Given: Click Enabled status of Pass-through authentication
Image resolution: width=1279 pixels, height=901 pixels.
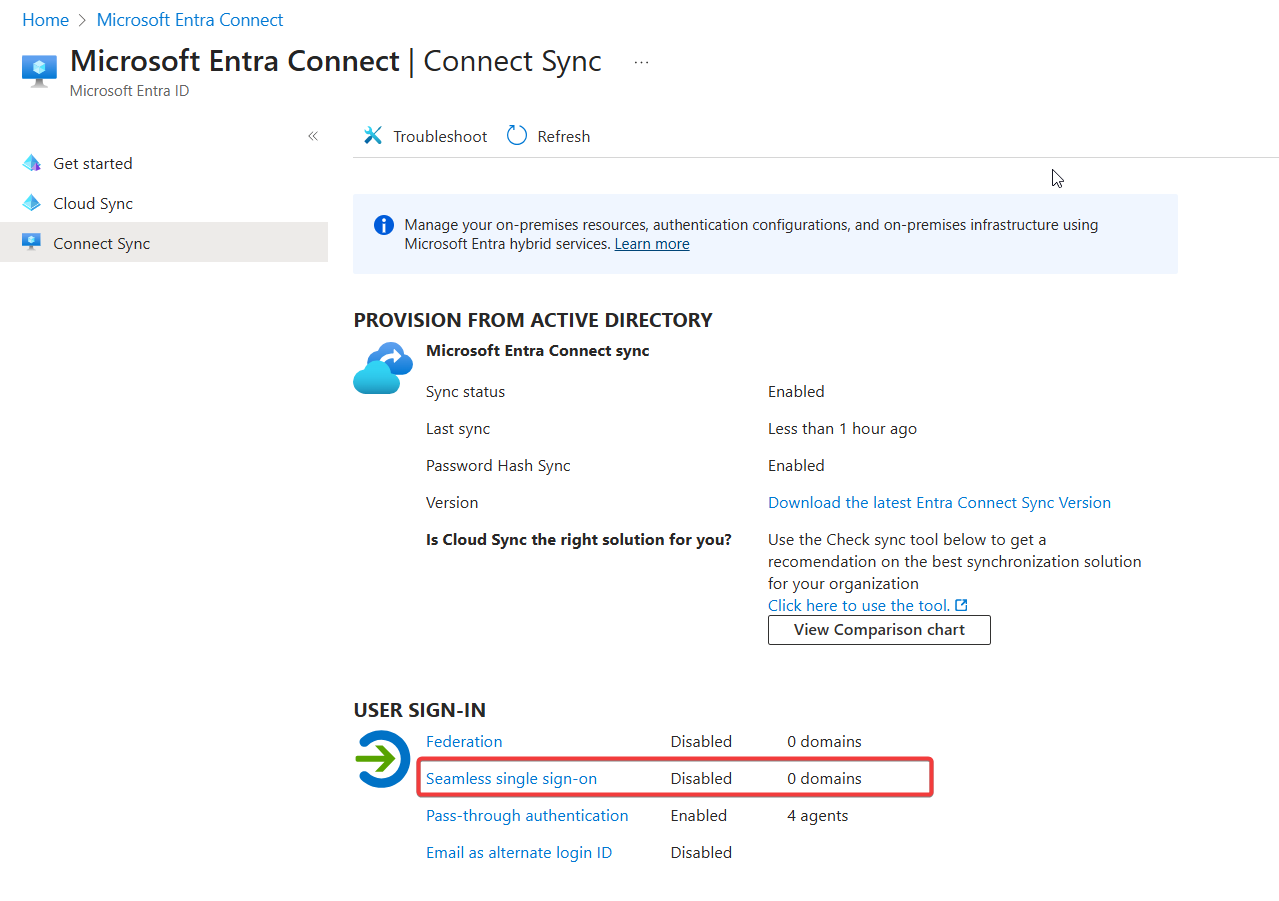Looking at the screenshot, I should click(699, 815).
